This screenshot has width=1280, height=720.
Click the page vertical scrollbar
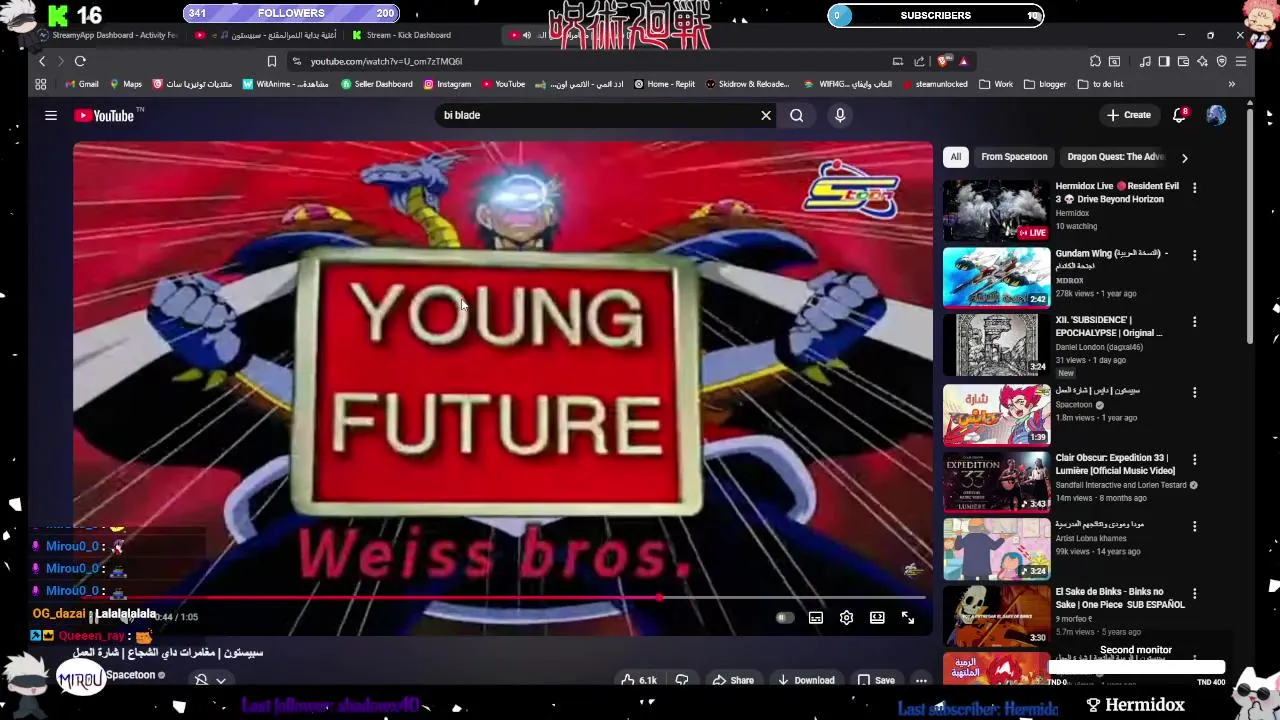click(x=1250, y=225)
